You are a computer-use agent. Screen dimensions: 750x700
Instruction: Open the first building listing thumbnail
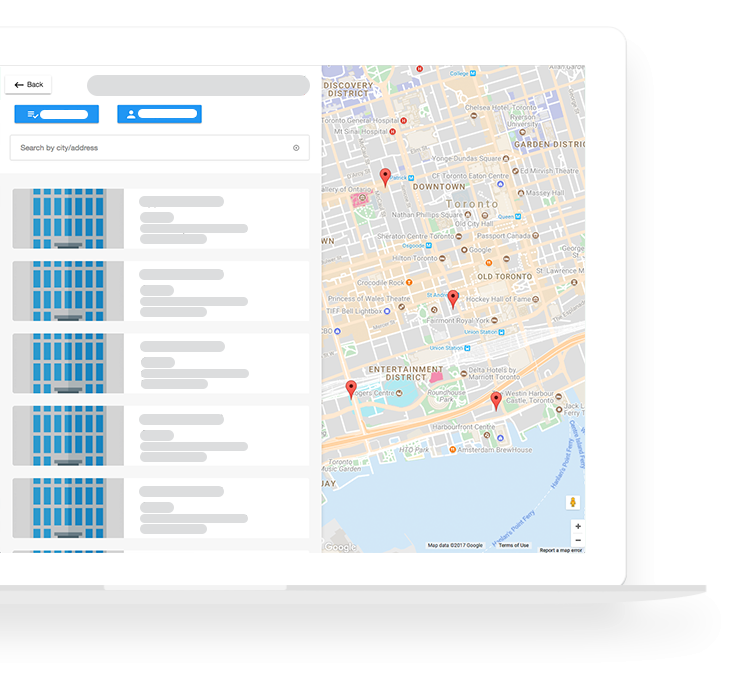click(x=68, y=218)
